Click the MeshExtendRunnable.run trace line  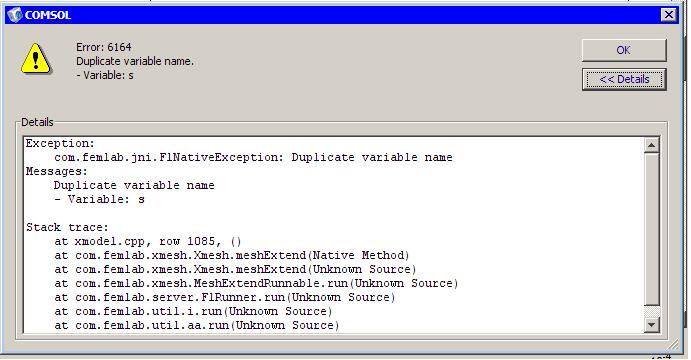coord(256,283)
